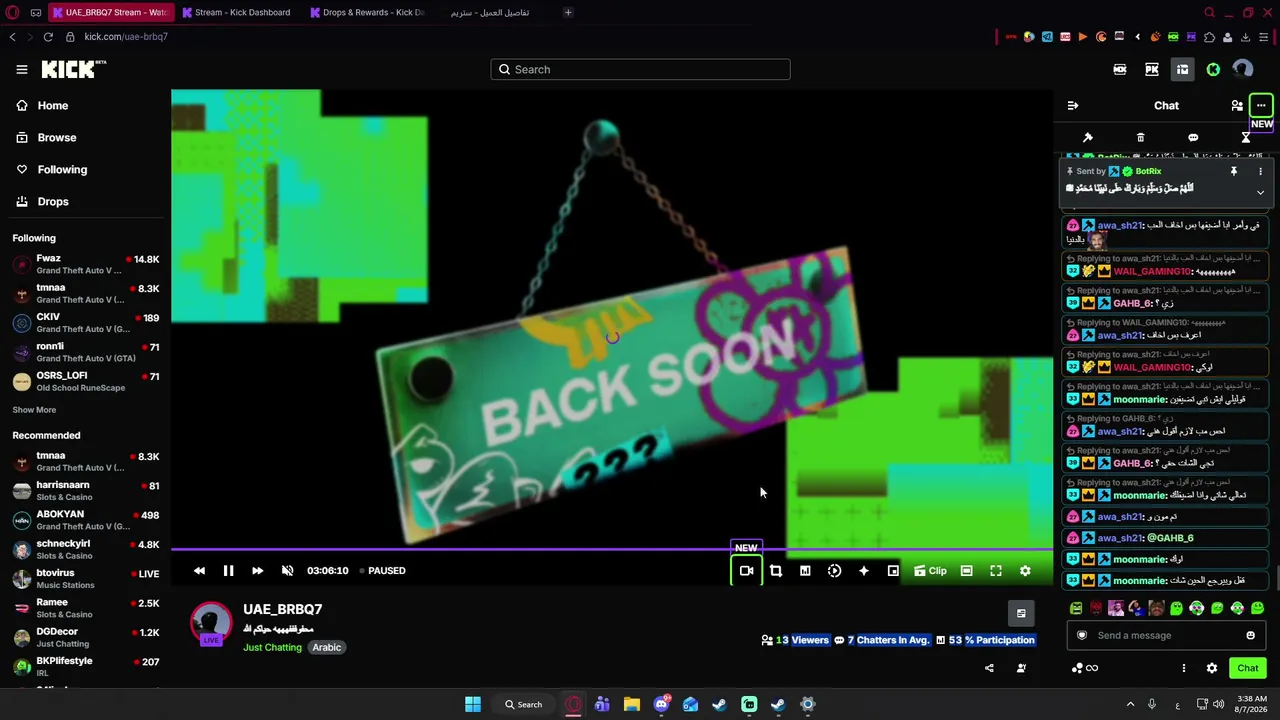Viewport: 1280px width, 720px height.
Task: Open harrisnaarn recommended channel
Action: coord(85,491)
